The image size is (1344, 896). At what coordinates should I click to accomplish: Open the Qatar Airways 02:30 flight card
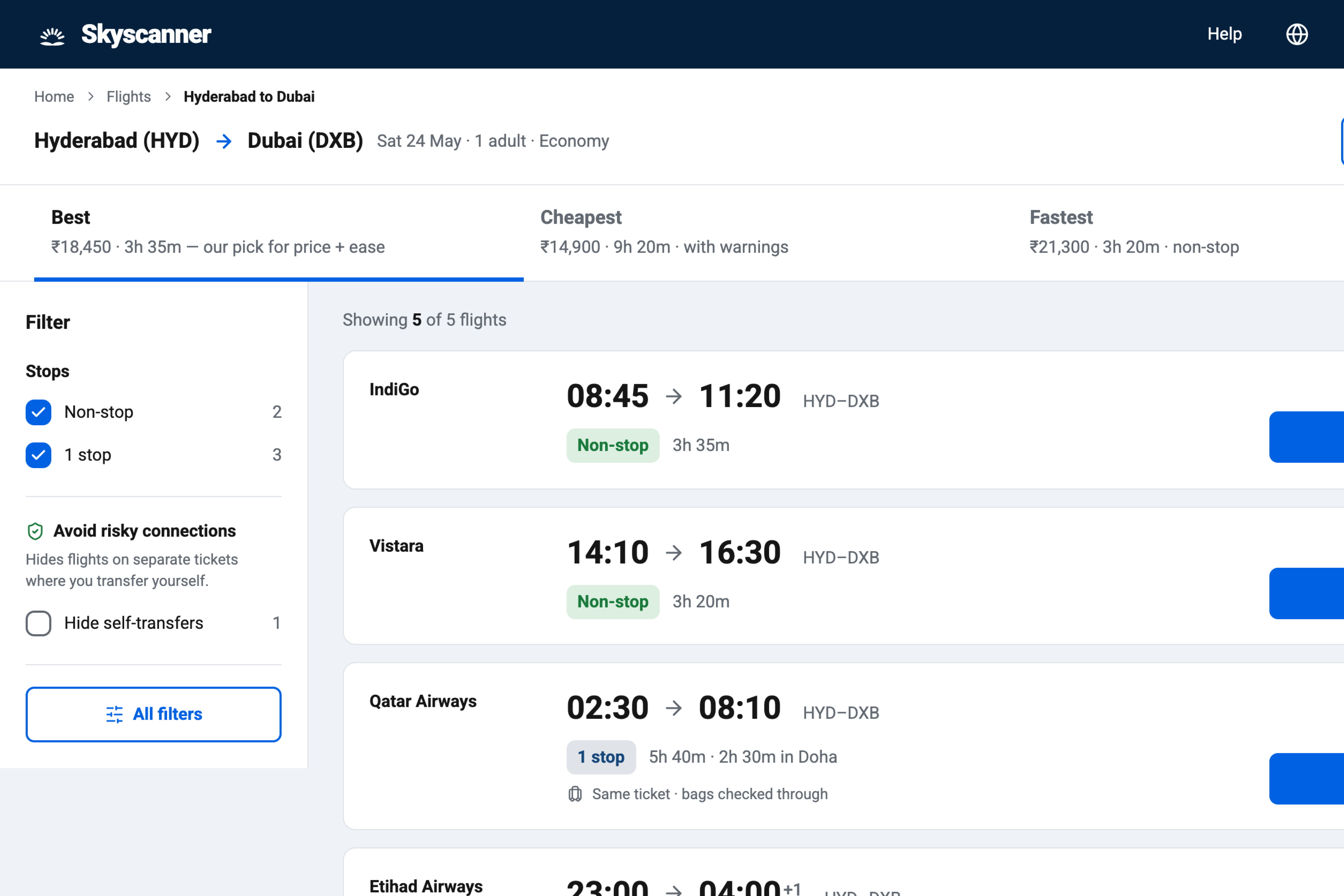pos(844,746)
